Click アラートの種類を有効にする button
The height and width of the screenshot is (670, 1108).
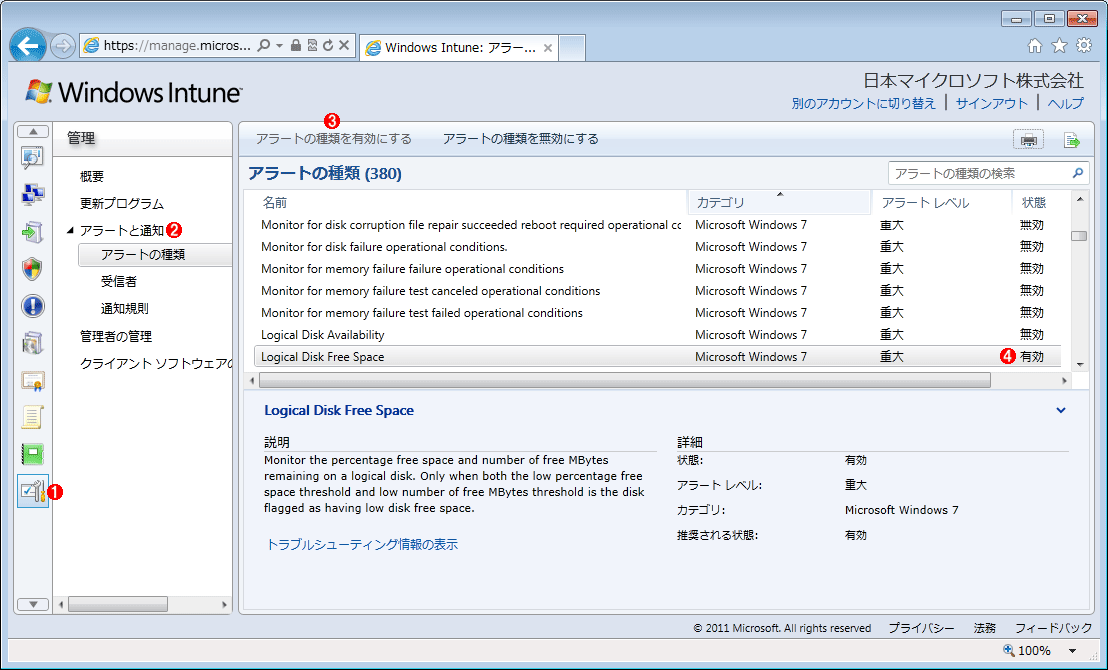[x=334, y=139]
